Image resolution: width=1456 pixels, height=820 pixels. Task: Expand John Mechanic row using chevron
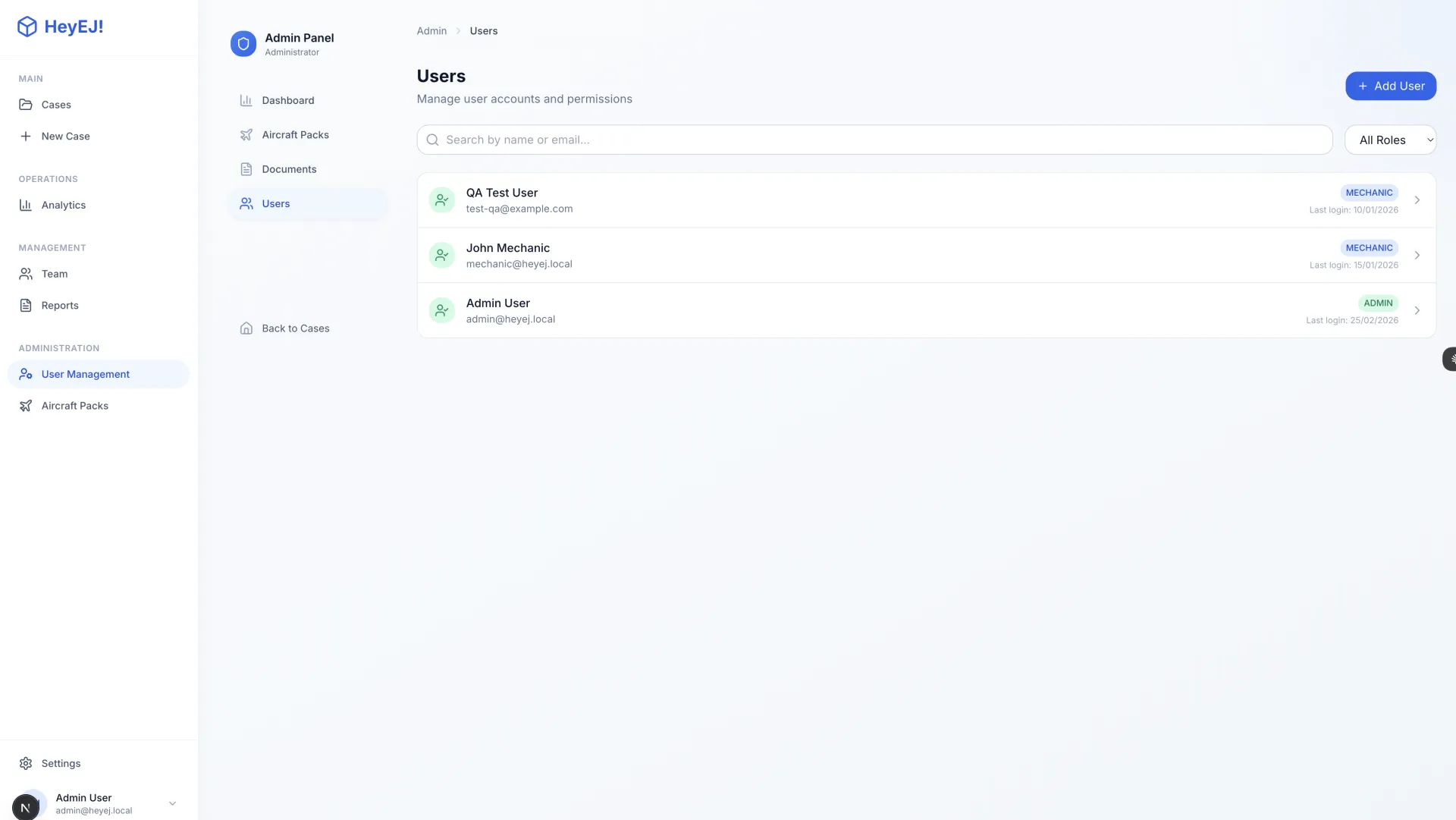(x=1417, y=256)
